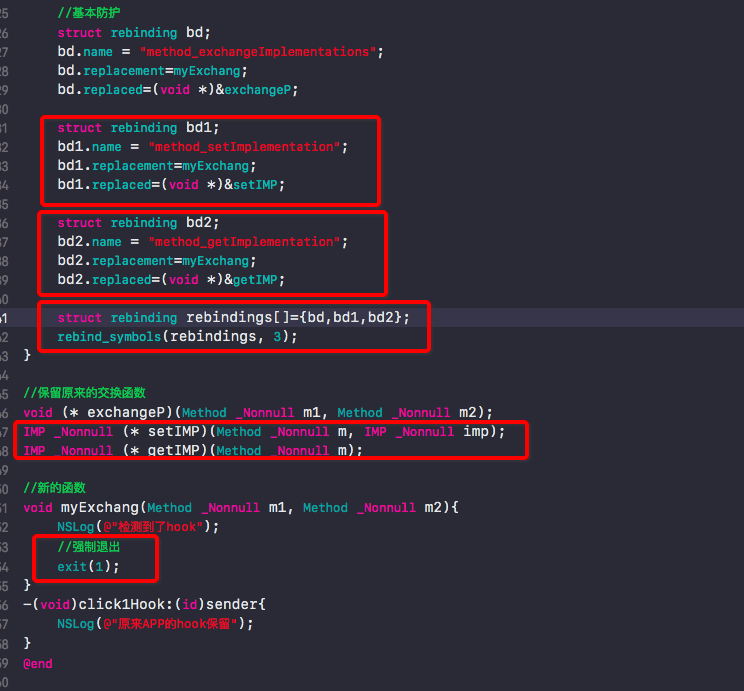
Task: Click the string "method_getImplementation"
Action: point(244,242)
